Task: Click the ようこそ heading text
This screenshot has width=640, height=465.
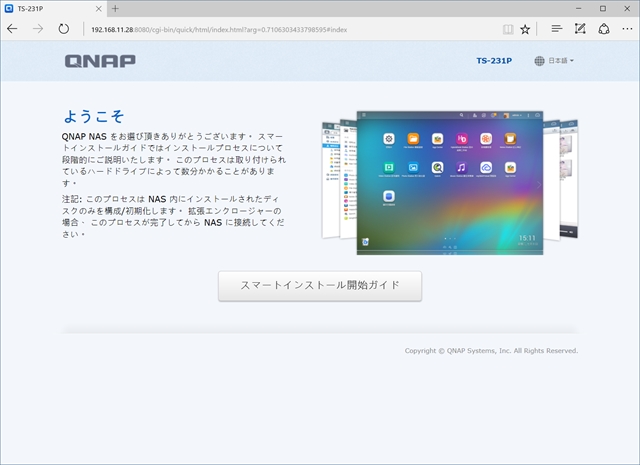Action: click(x=93, y=116)
